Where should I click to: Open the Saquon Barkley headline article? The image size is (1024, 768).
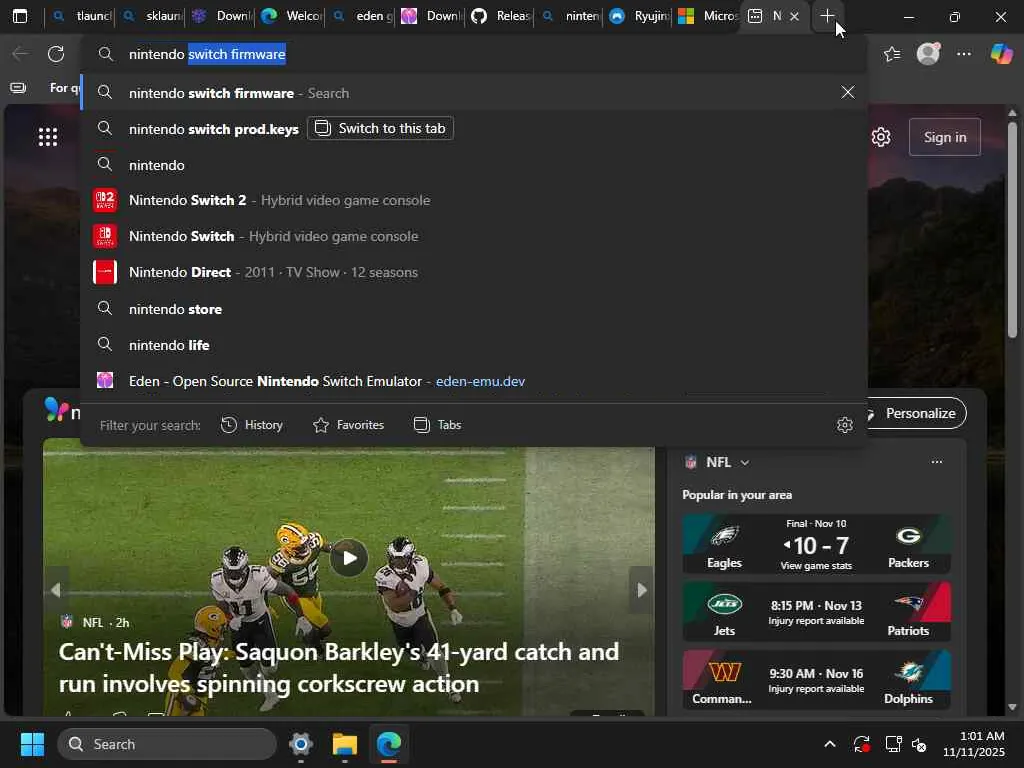(338, 667)
